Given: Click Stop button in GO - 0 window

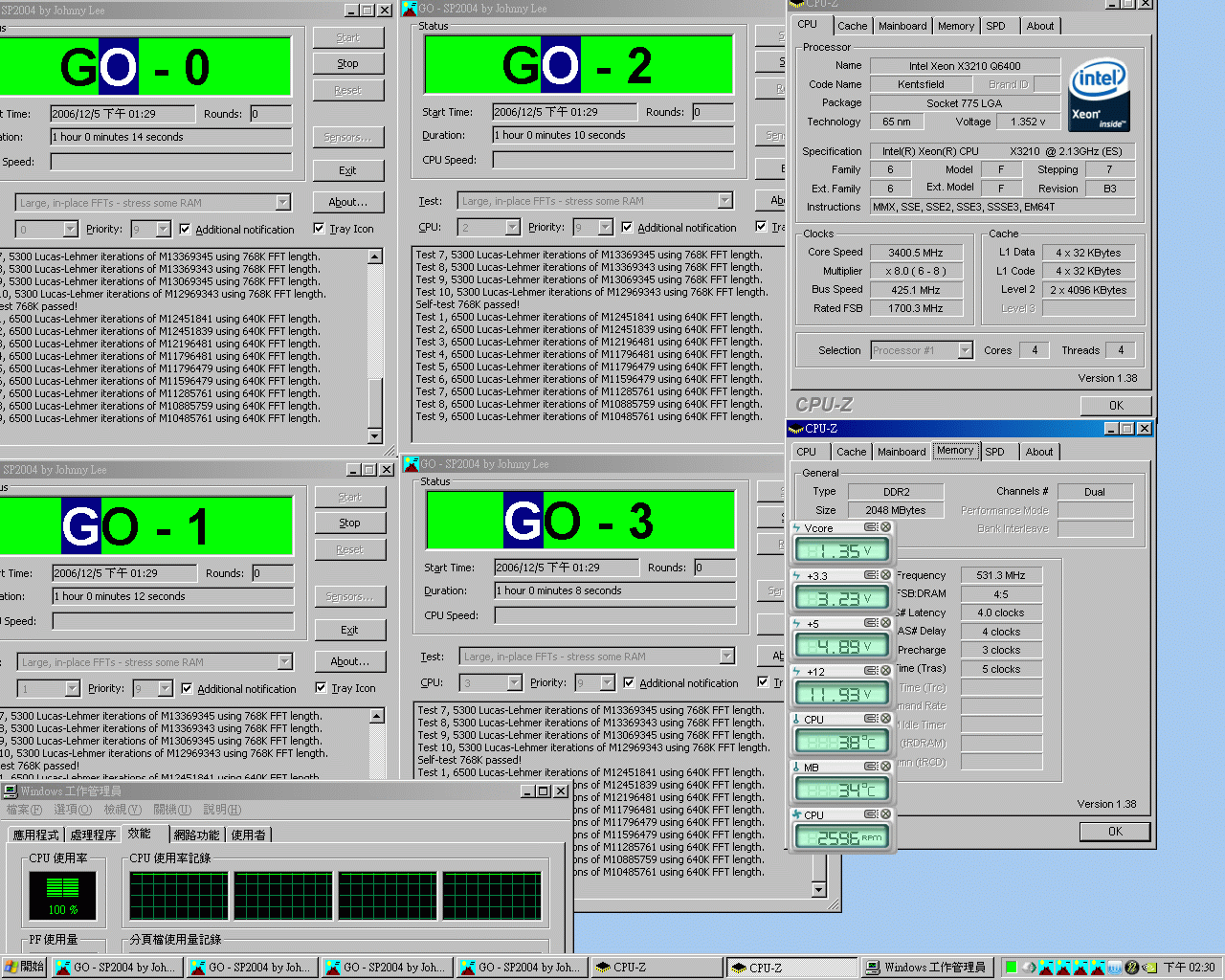Looking at the screenshot, I should pos(348,64).
